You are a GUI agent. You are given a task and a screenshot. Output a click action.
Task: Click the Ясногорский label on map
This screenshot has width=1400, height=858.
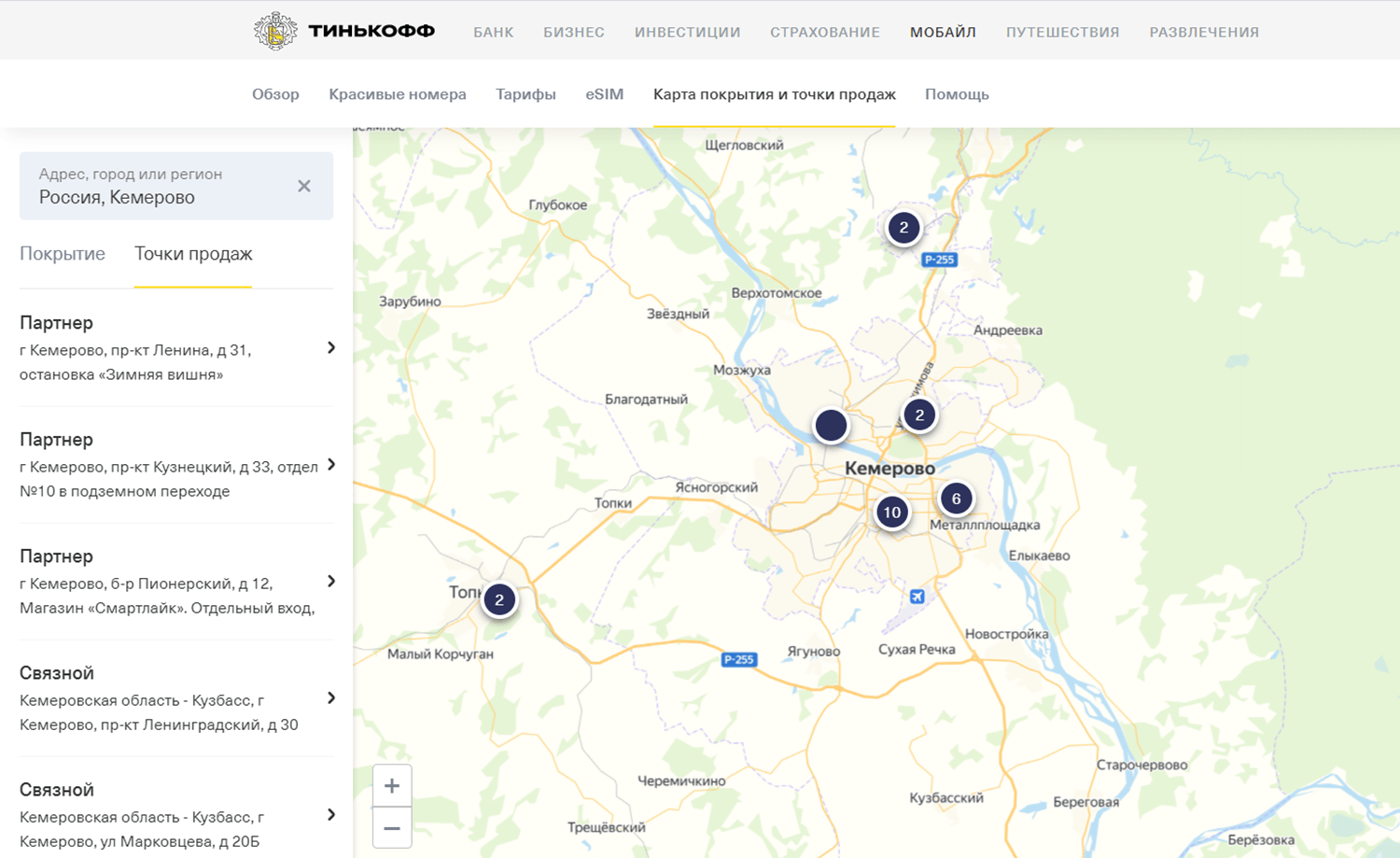[x=717, y=487]
